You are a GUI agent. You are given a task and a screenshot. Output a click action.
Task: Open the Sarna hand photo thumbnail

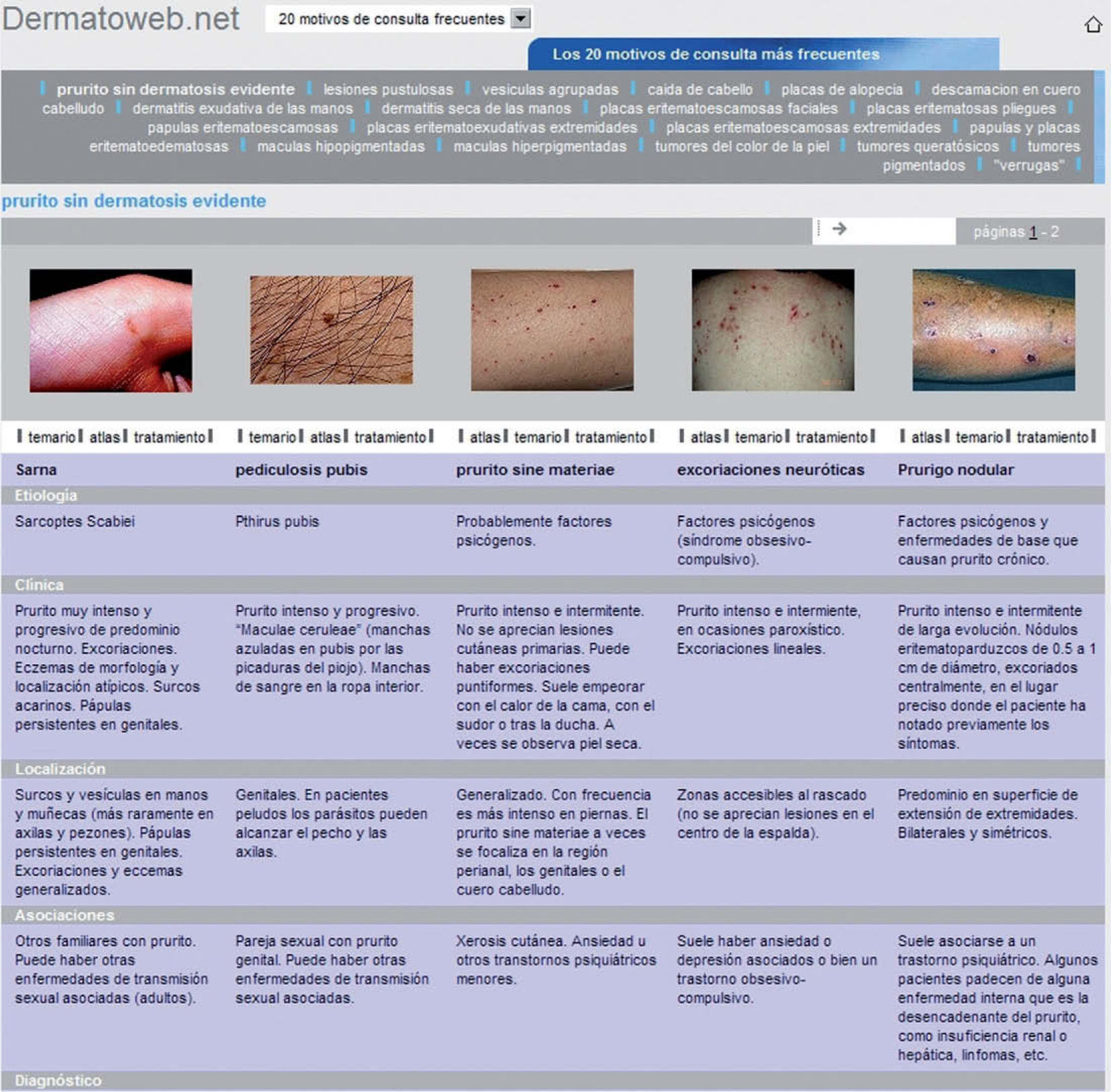click(x=111, y=330)
